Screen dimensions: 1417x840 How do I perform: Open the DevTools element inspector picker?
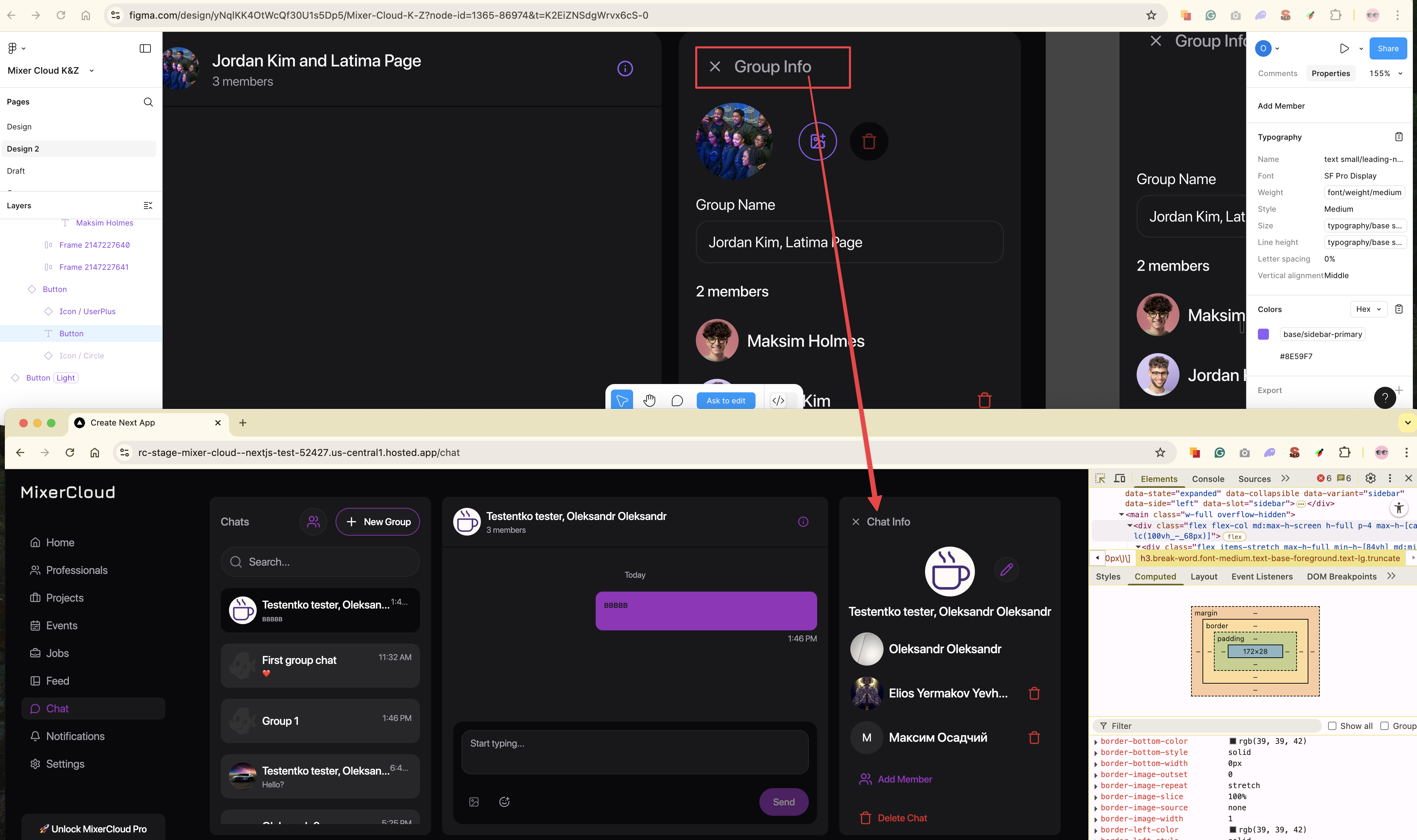pos(1100,478)
